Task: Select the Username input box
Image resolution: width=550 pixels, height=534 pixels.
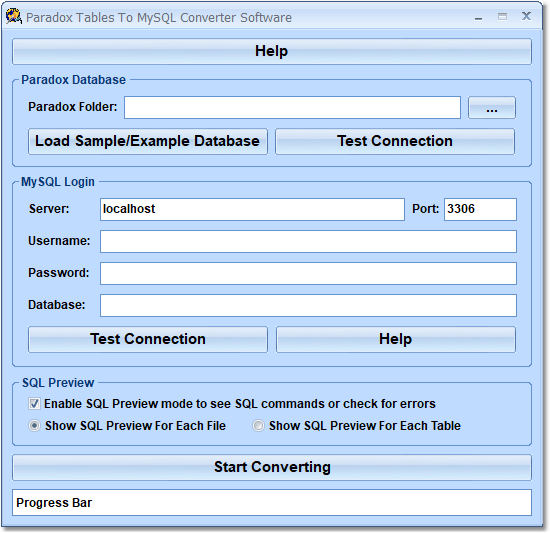Action: (308, 241)
